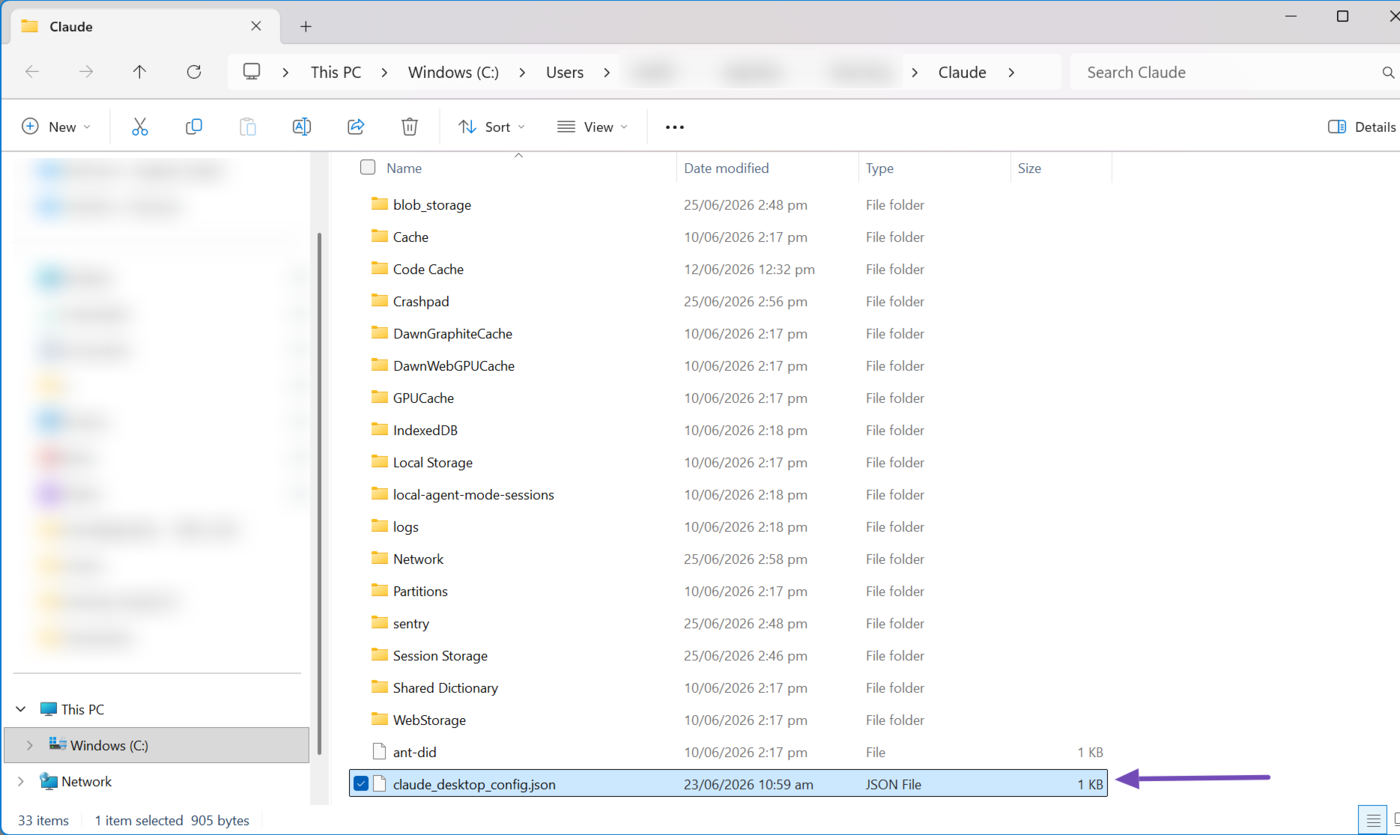This screenshot has height=835, width=1400.
Task: Click the Share icon in toolbar
Action: pos(355,127)
